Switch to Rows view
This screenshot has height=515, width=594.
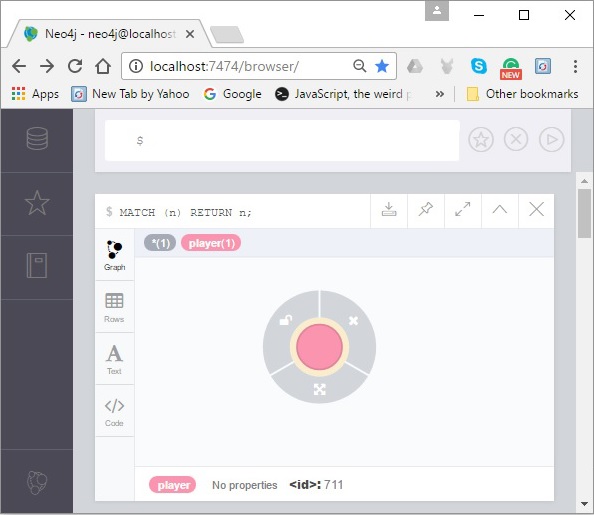click(x=114, y=307)
